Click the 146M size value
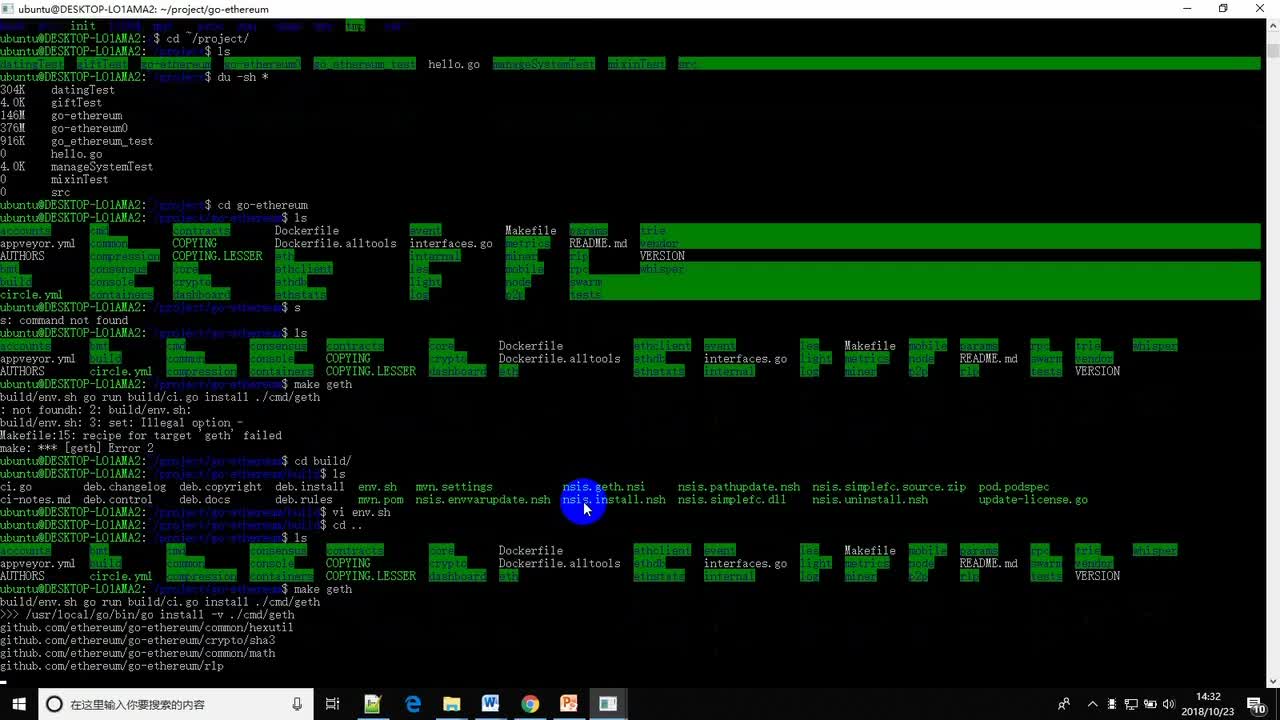The image size is (1280, 720). [x=13, y=116]
